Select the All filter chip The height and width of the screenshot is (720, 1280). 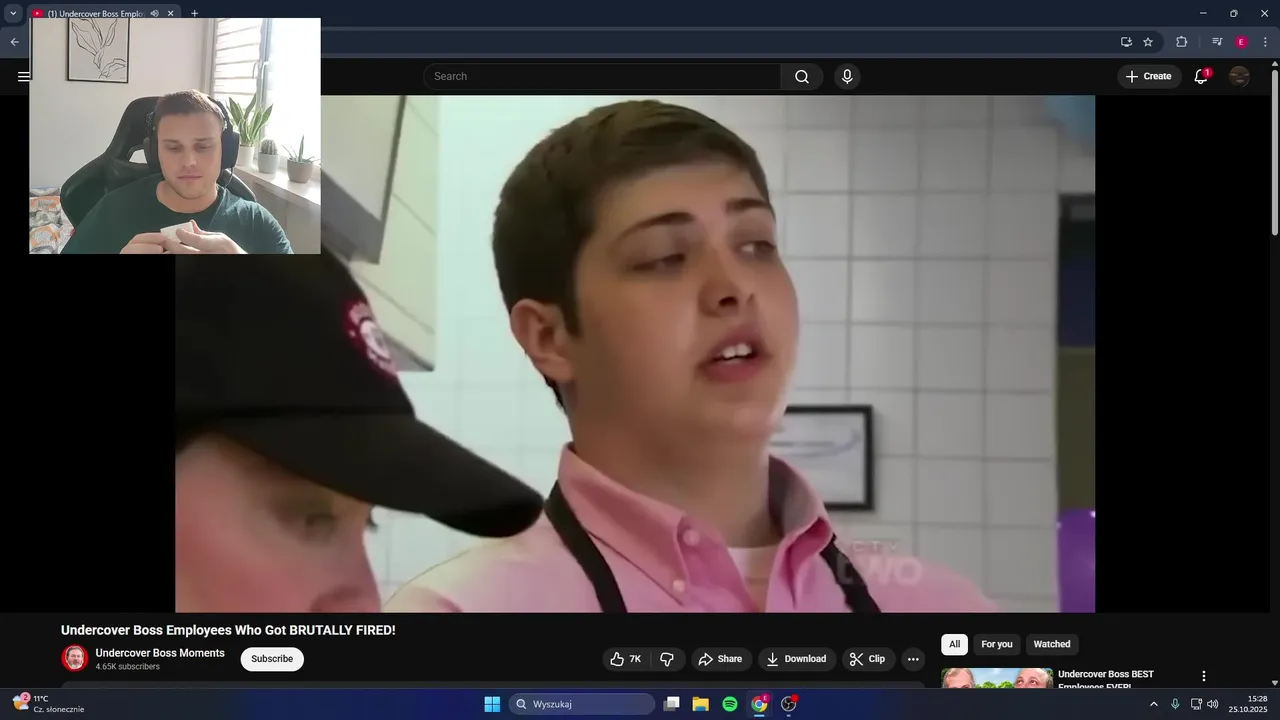tap(954, 644)
